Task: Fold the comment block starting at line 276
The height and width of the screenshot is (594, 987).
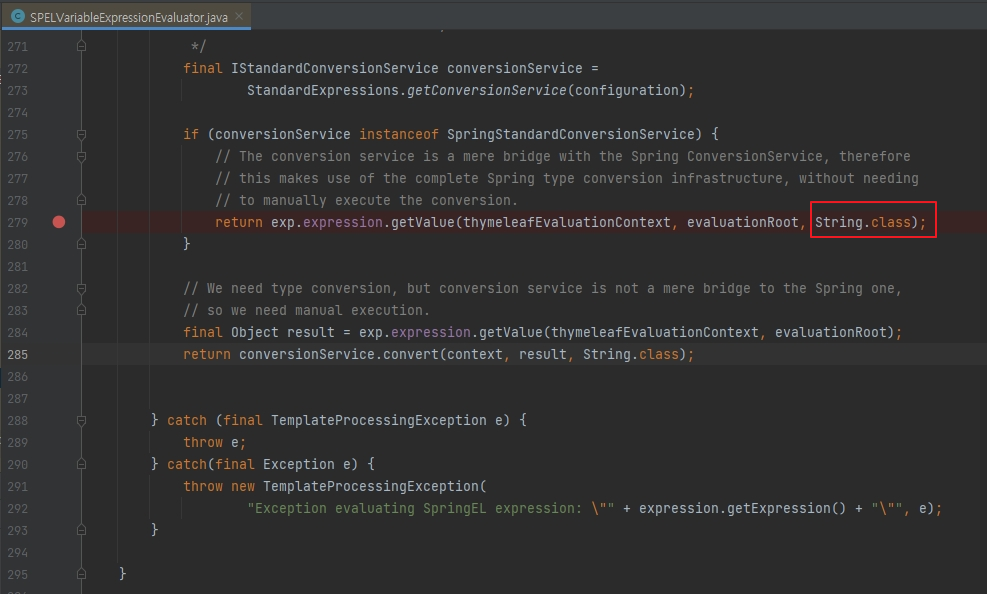Action: [x=81, y=156]
